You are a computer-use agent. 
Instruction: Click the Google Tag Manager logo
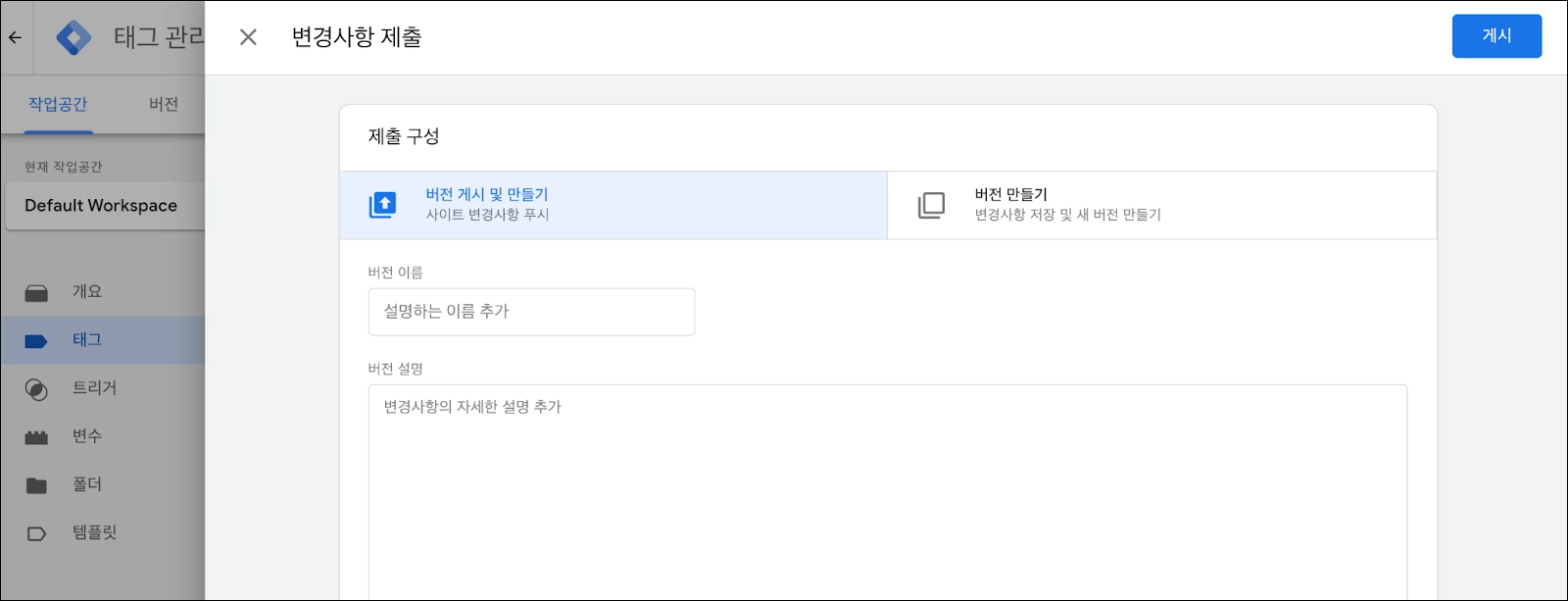tap(73, 37)
